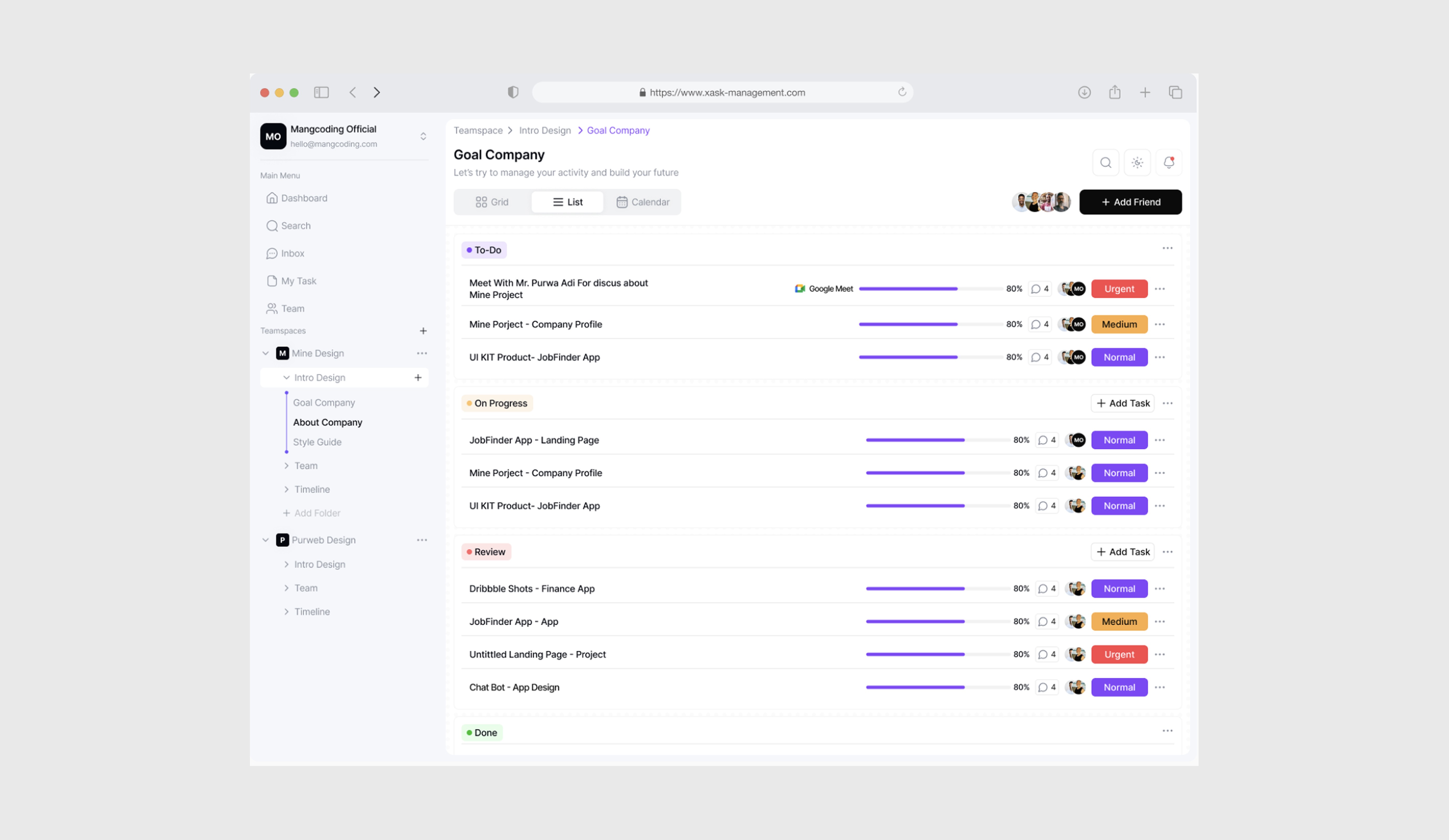Open Search from the main menu
This screenshot has width=1449, height=840.
(289, 226)
